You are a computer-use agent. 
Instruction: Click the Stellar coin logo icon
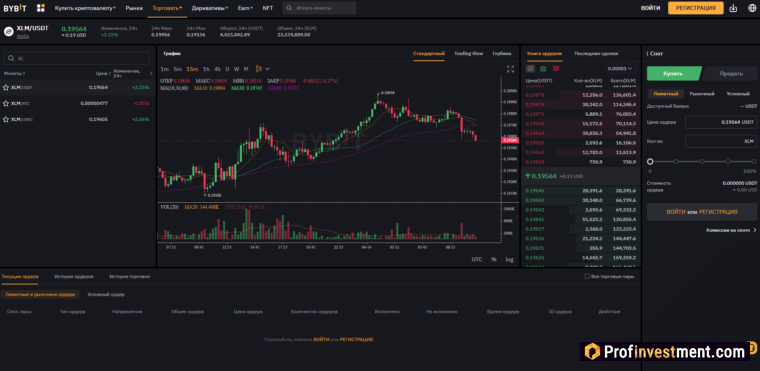click(8, 32)
